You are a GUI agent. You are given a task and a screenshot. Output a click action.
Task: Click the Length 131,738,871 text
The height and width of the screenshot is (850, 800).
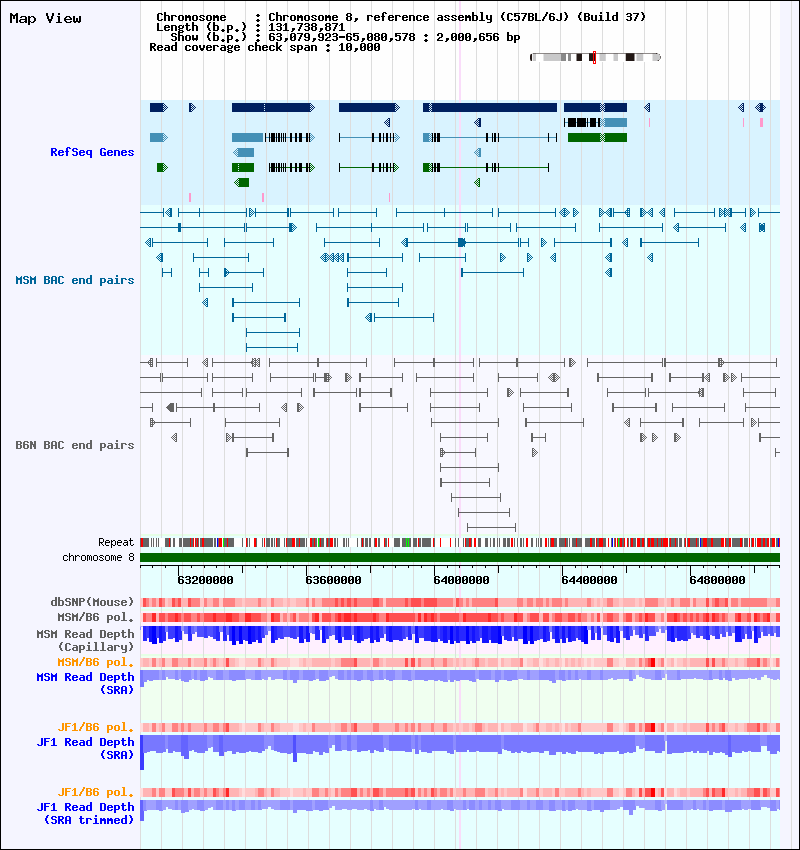250,27
